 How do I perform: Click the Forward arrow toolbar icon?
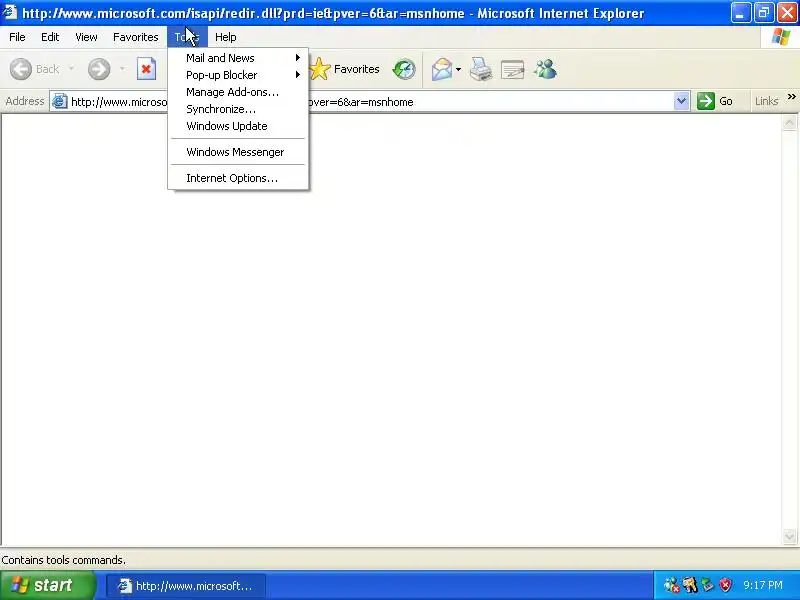pos(99,69)
